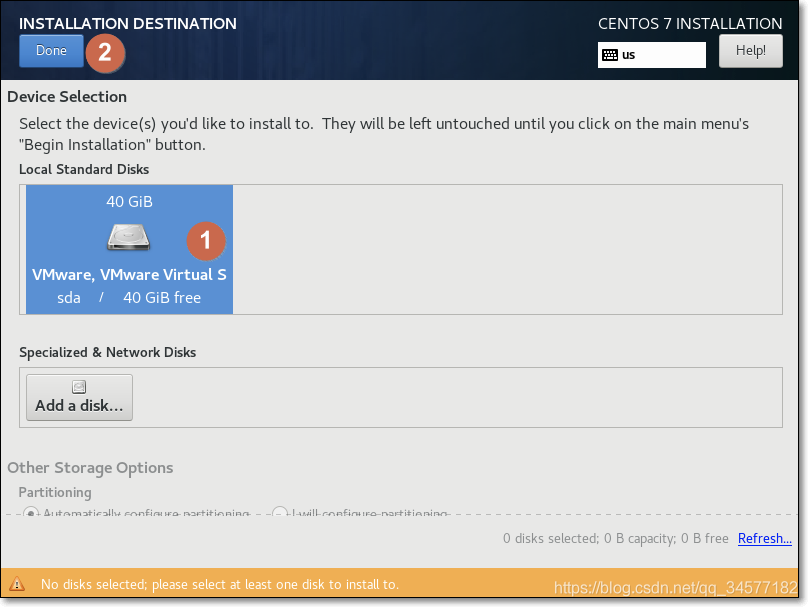The image size is (808, 607).
Task: Click the CENTOS 7 INSTALLATION label
Action: 690,24
